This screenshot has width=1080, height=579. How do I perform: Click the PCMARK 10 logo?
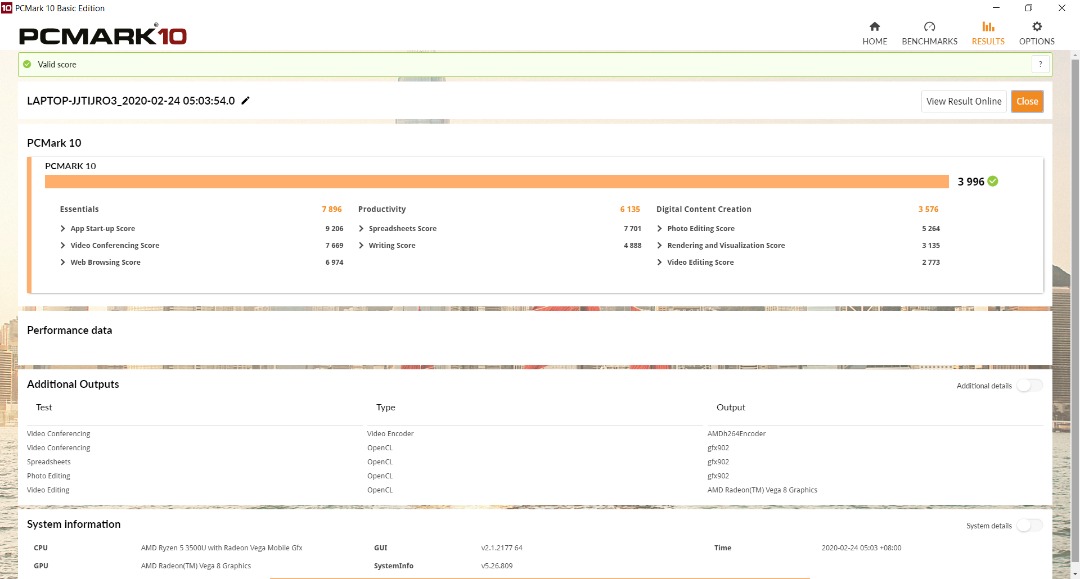pyautogui.click(x=103, y=34)
